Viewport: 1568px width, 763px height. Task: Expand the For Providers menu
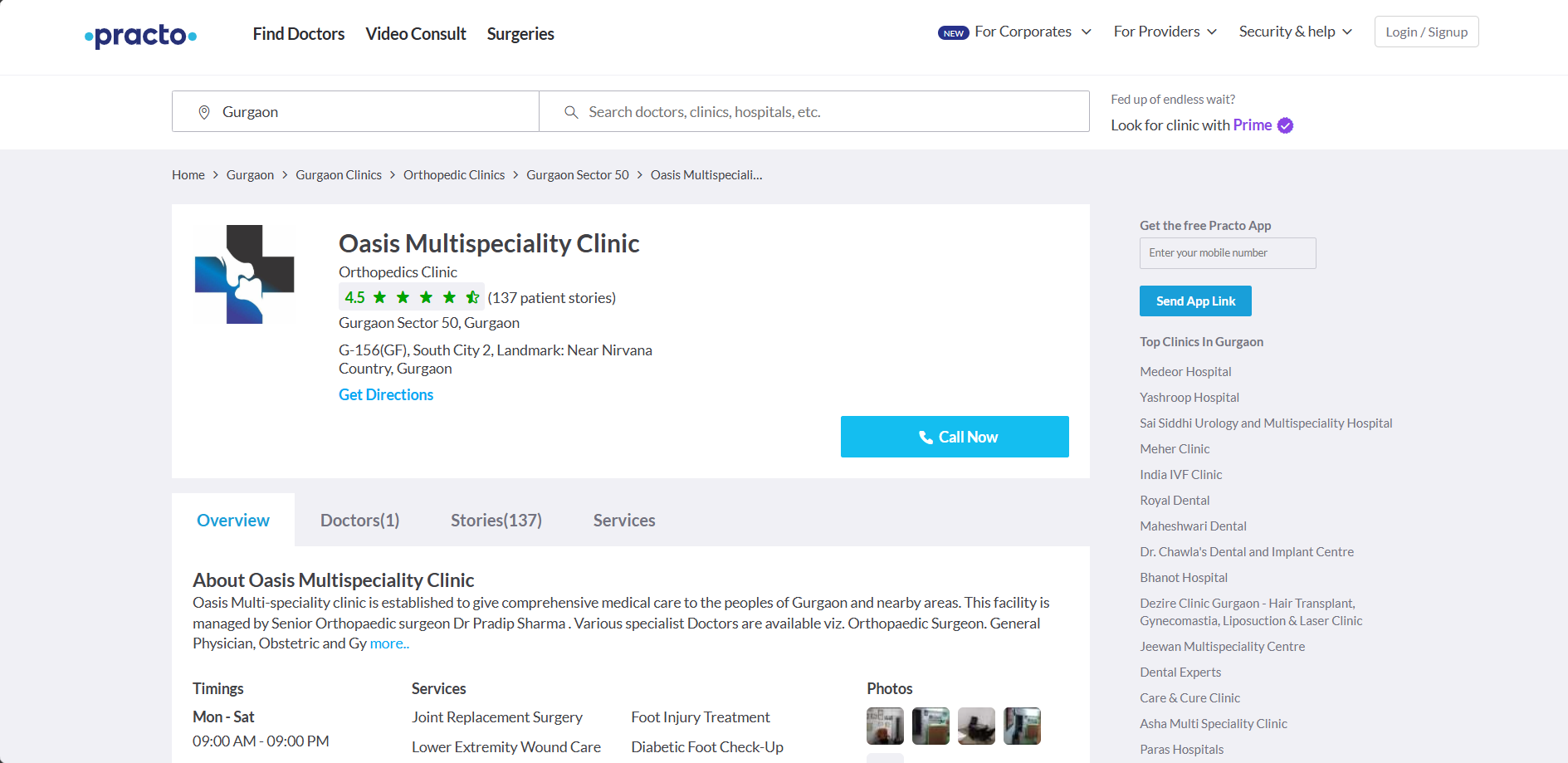coord(1165,32)
